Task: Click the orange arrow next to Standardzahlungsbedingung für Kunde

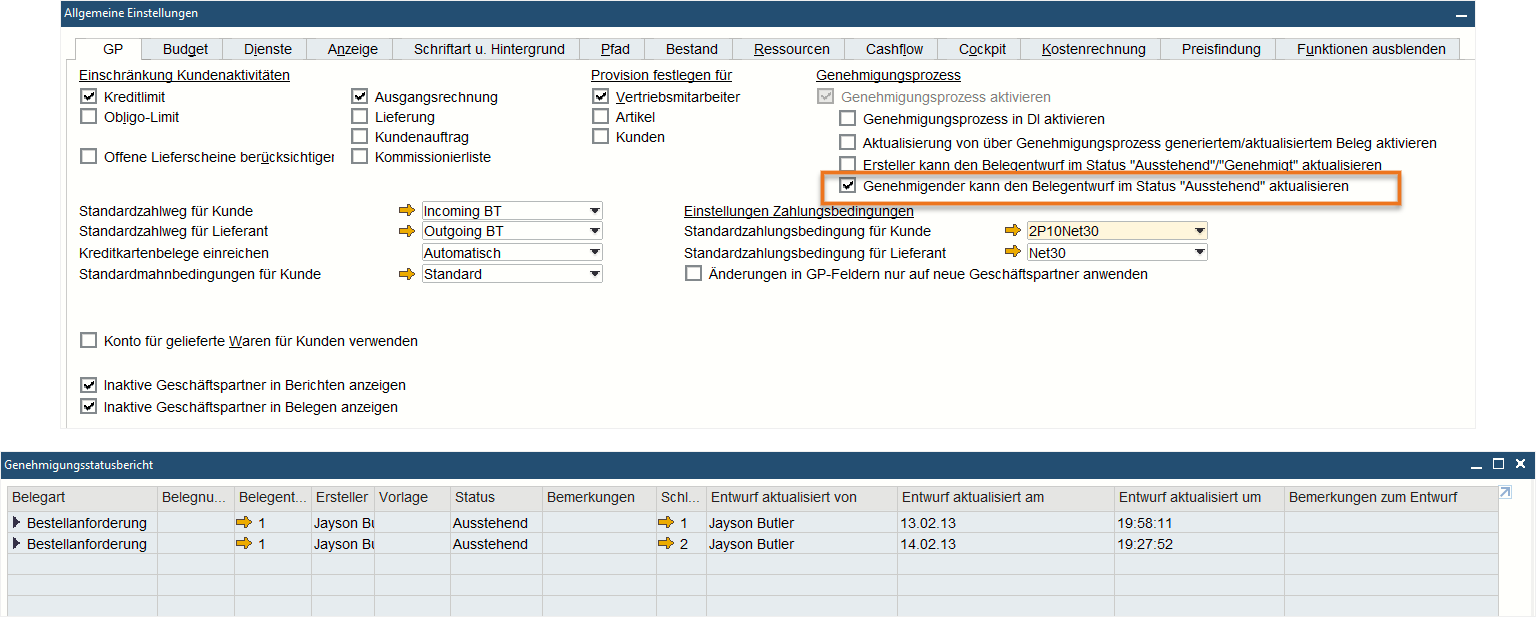Action: coord(1012,230)
